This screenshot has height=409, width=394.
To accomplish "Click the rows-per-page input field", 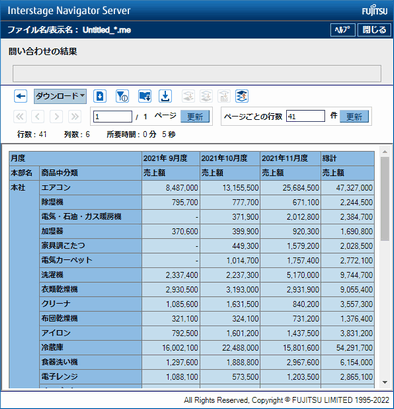I will [x=305, y=116].
